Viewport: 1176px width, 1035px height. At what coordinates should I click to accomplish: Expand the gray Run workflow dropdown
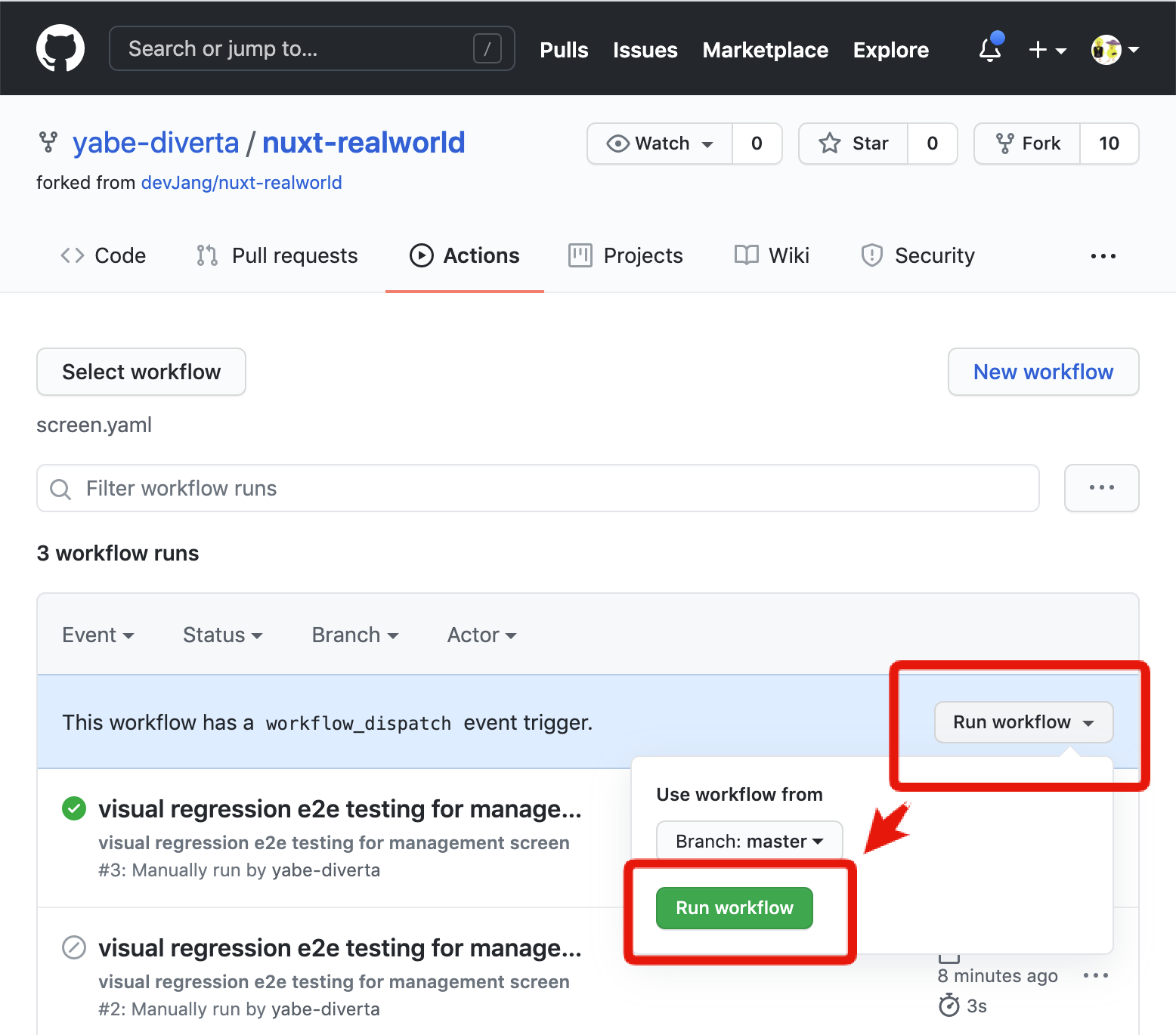1023,722
